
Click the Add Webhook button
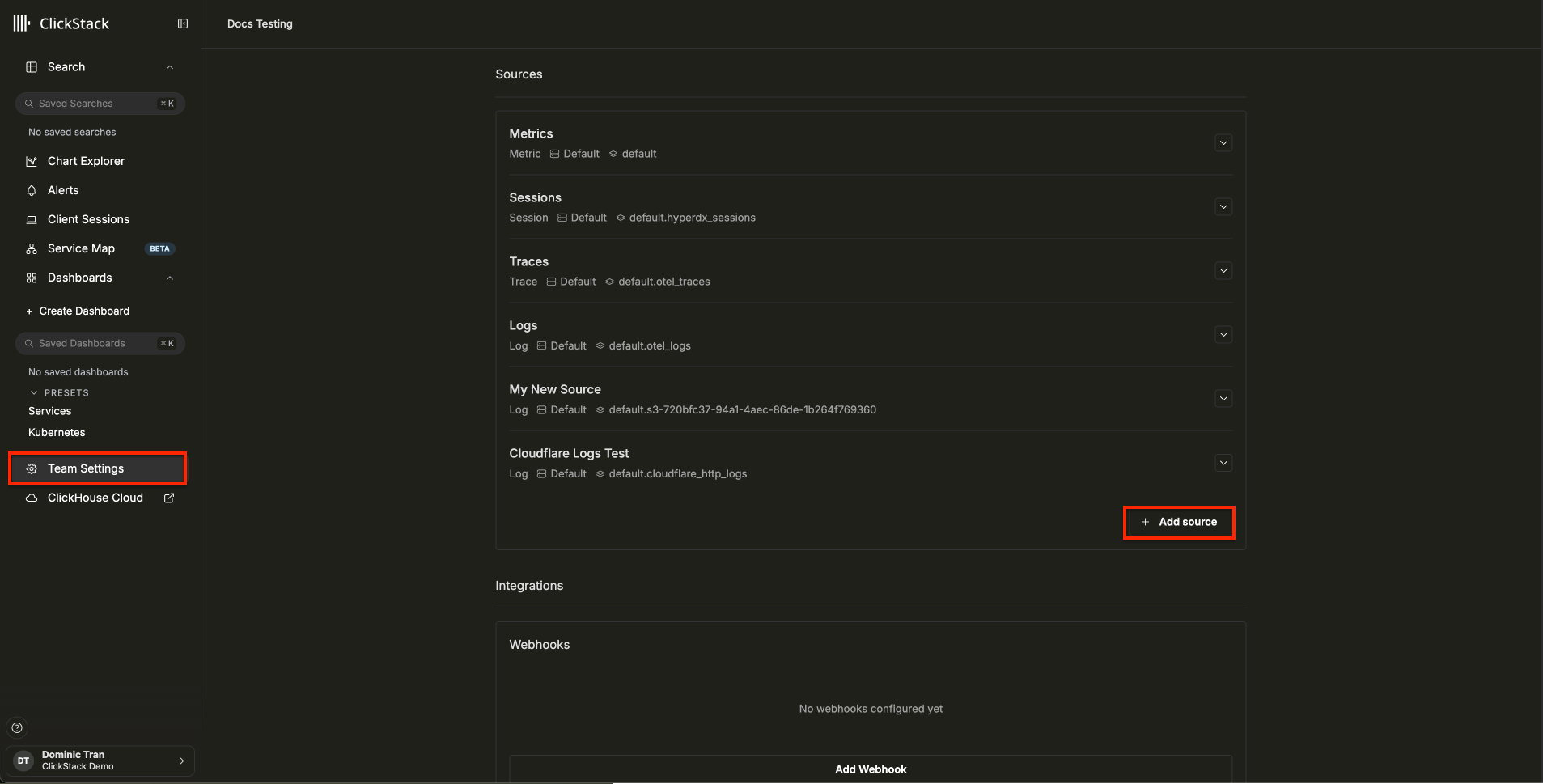coord(871,769)
